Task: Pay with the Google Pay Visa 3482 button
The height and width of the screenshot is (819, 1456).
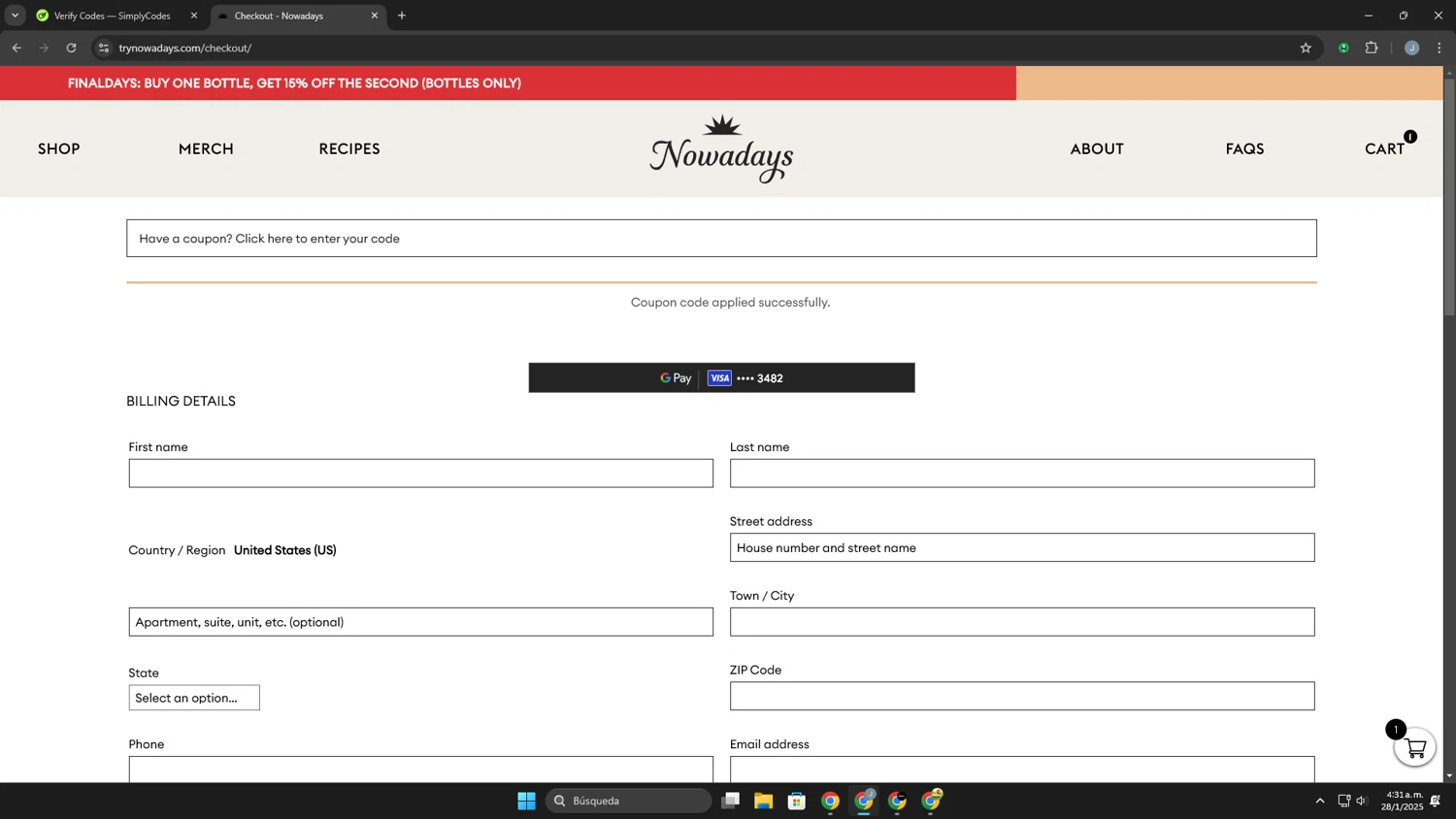Action: coord(721,377)
